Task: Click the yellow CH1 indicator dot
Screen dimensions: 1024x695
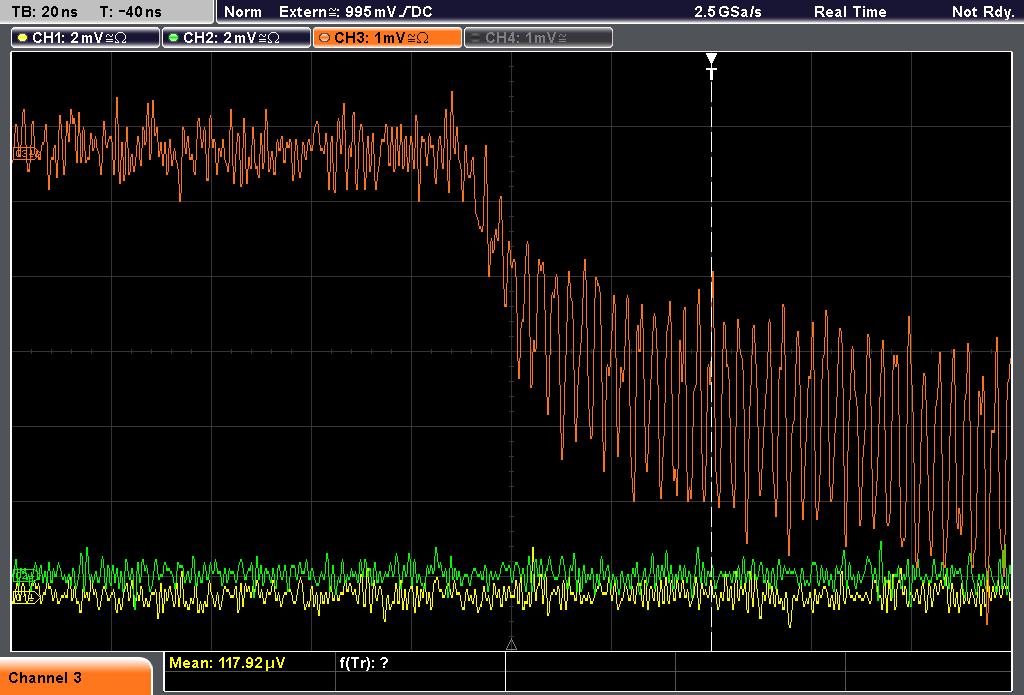Action: pyautogui.click(x=23, y=38)
